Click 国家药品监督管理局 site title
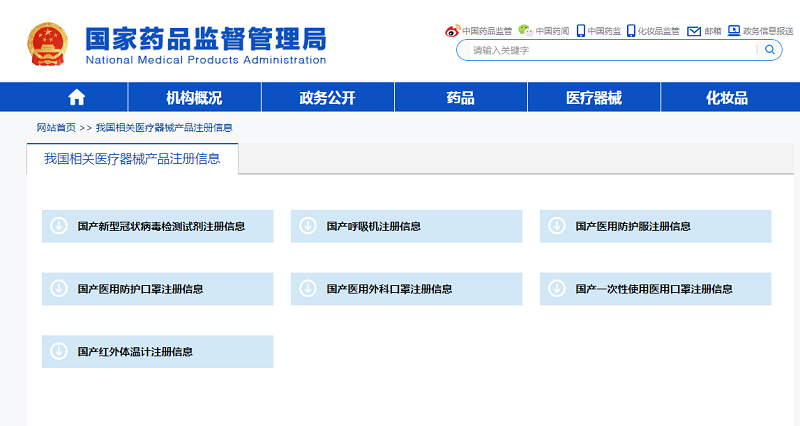Viewport: 800px width, 426px height. (x=206, y=38)
